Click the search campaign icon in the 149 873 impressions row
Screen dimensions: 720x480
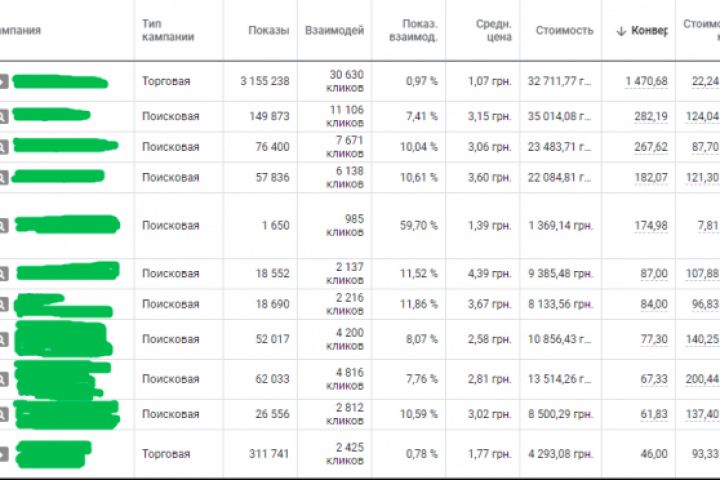[x=3, y=117]
